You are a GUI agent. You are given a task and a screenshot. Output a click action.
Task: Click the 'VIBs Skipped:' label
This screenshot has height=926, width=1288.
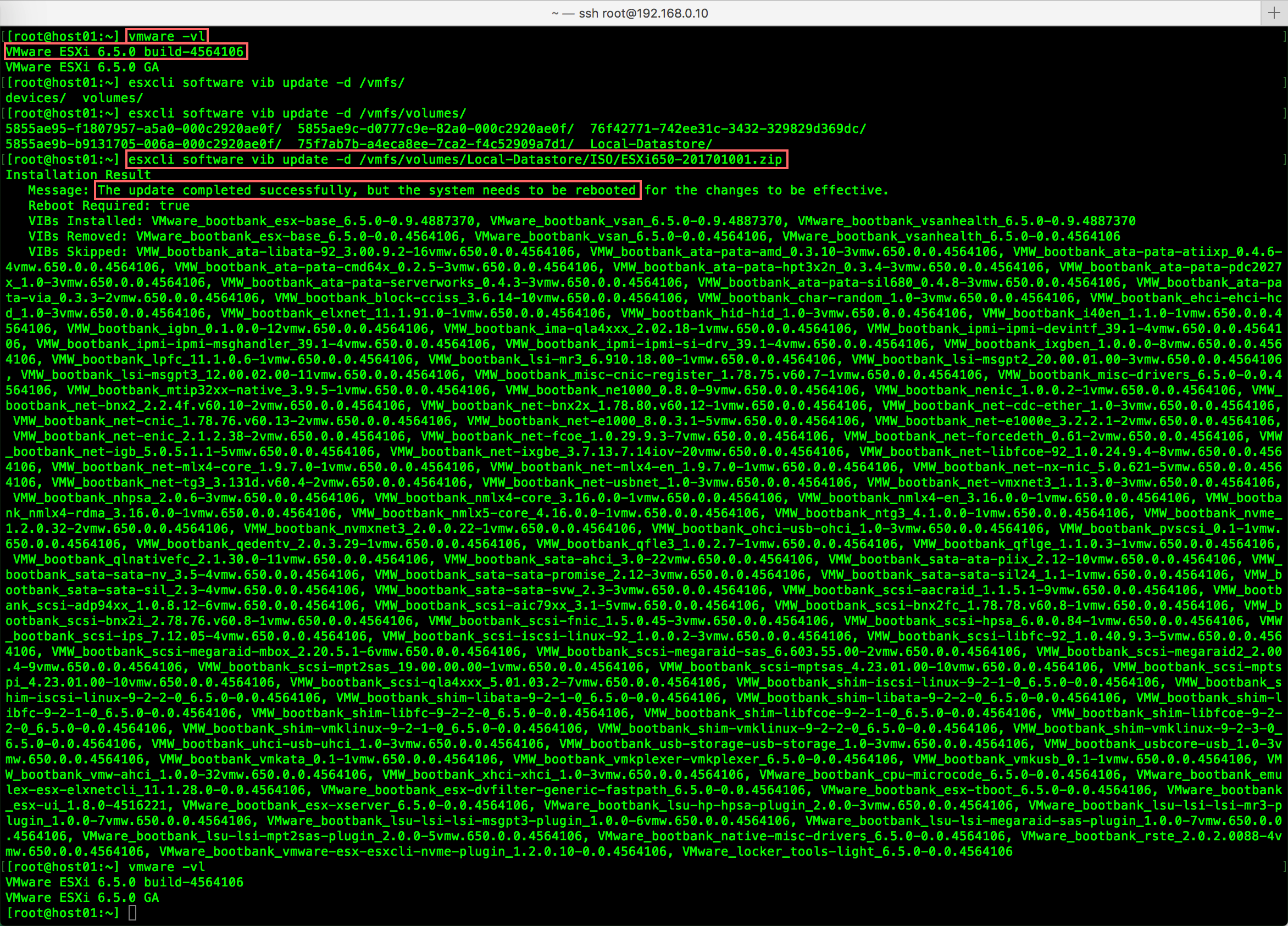(x=77, y=252)
